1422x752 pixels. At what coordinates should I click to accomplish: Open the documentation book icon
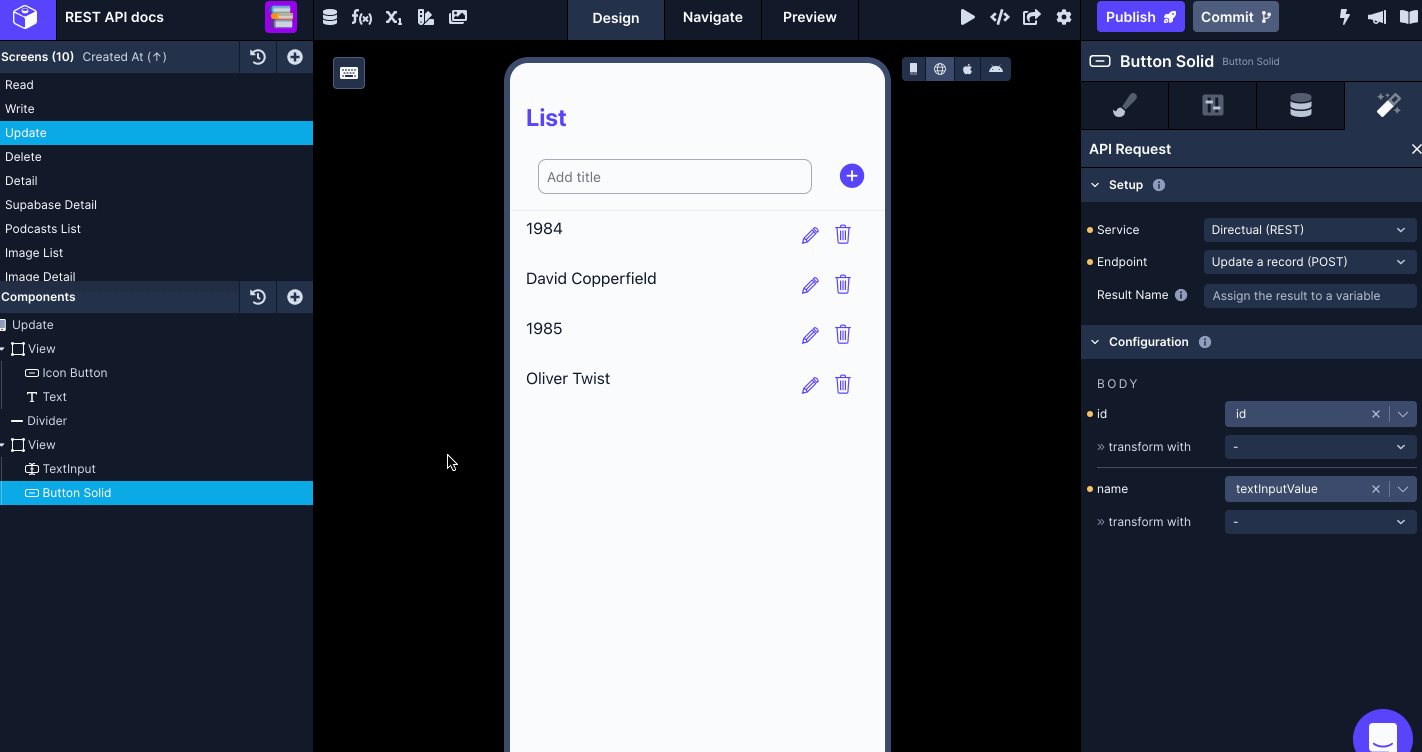click(1409, 17)
